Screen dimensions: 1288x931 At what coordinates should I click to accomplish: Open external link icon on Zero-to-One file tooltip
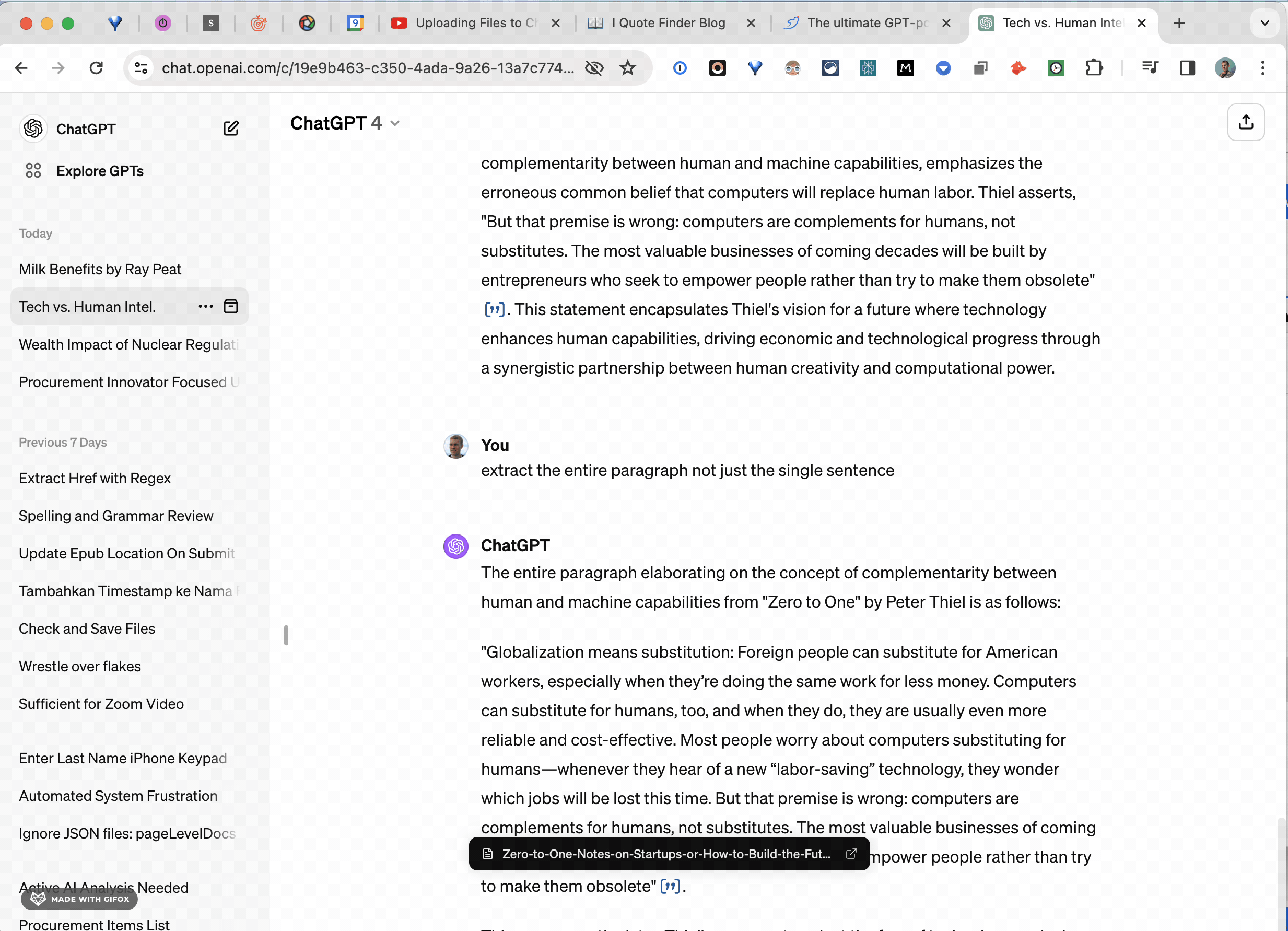pos(851,854)
